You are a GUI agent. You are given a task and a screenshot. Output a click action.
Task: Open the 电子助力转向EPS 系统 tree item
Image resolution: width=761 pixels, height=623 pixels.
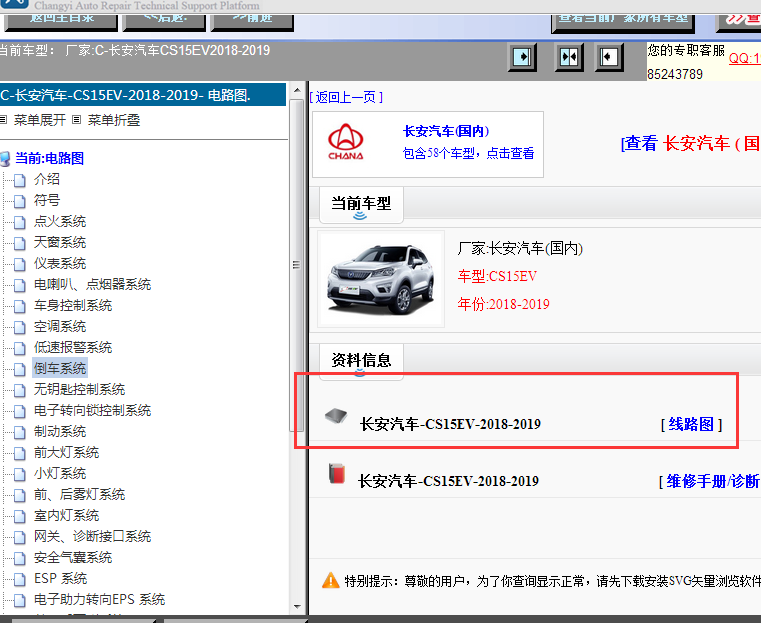tap(99, 599)
